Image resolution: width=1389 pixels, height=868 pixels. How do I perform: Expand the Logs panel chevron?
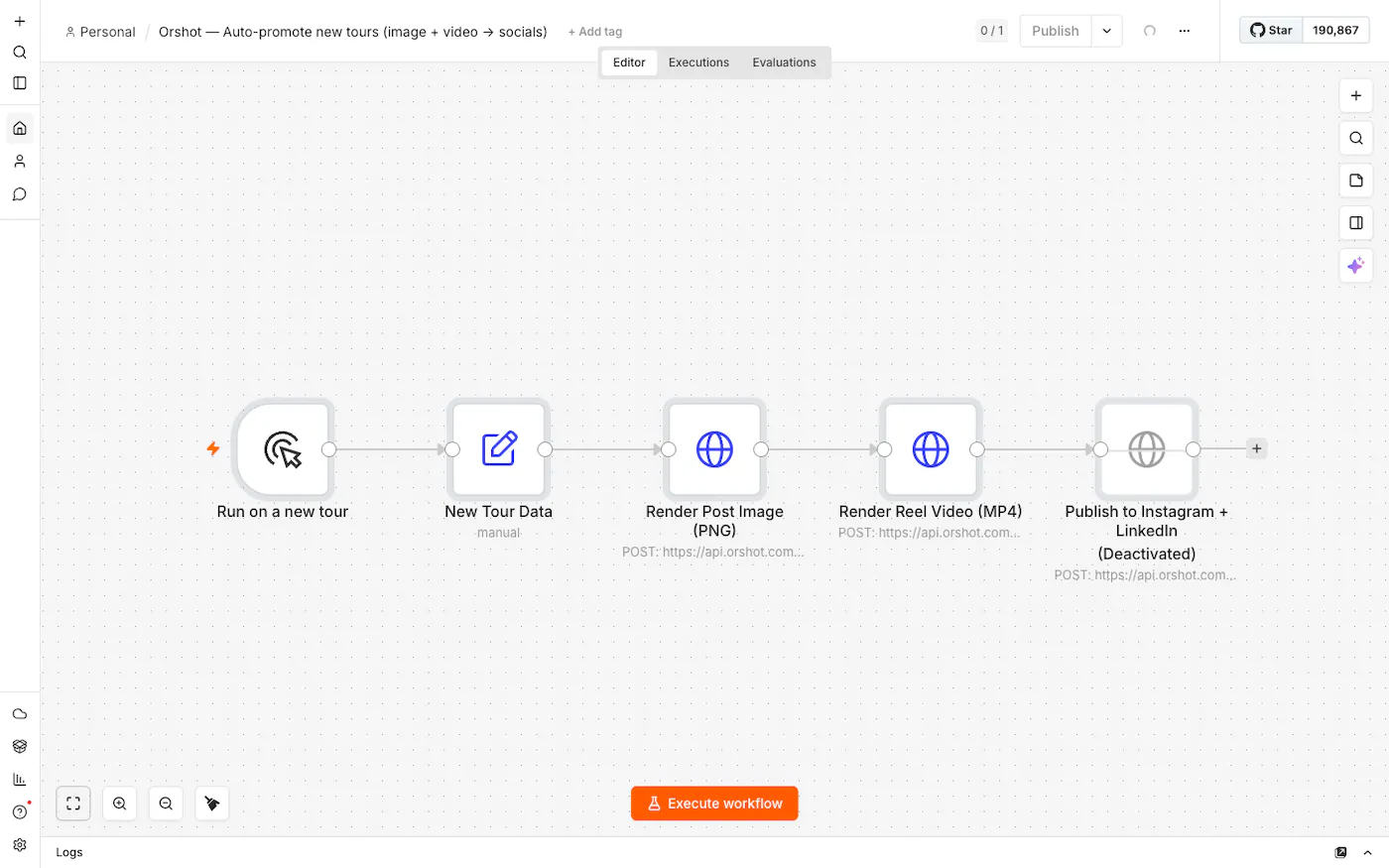[x=1368, y=852]
